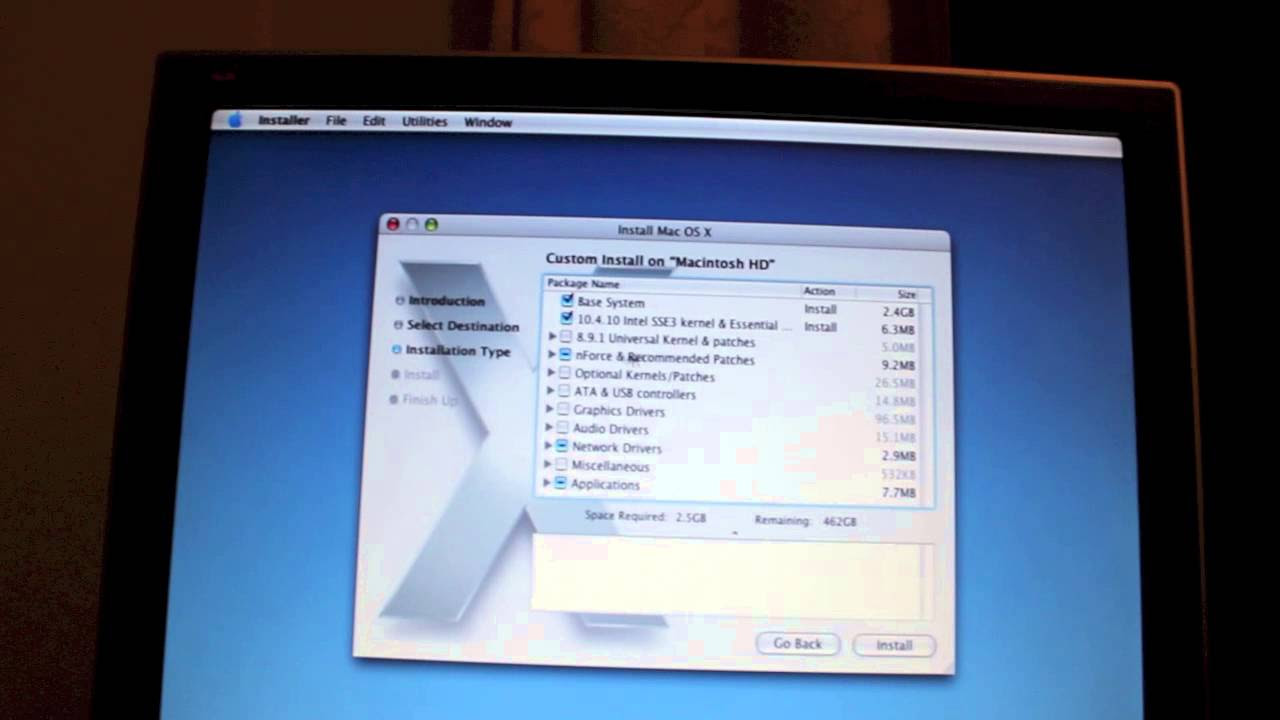1280x720 pixels.
Task: Check Audio Drivers checkbox
Action: click(563, 427)
